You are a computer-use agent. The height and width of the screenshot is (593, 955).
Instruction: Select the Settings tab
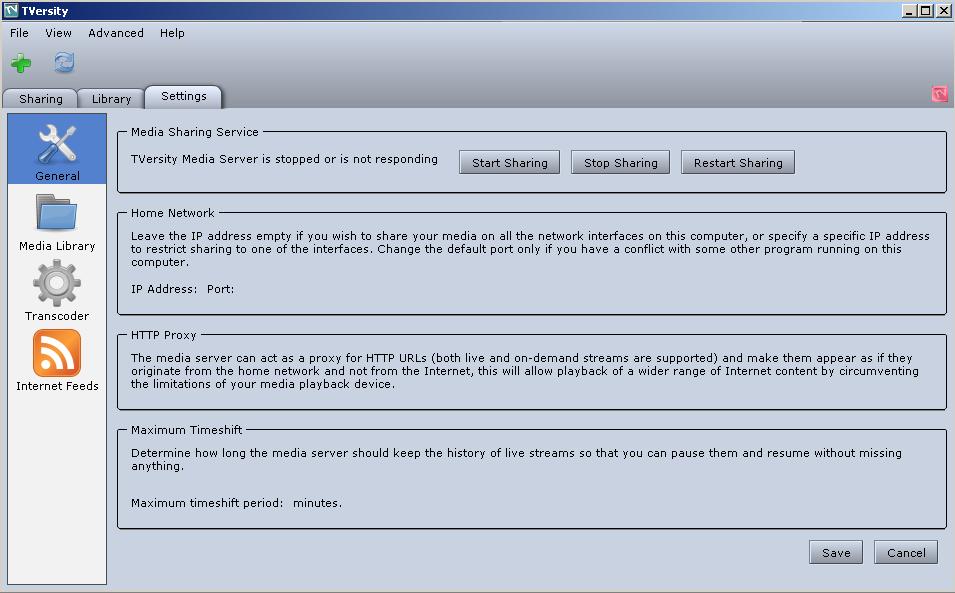(183, 96)
